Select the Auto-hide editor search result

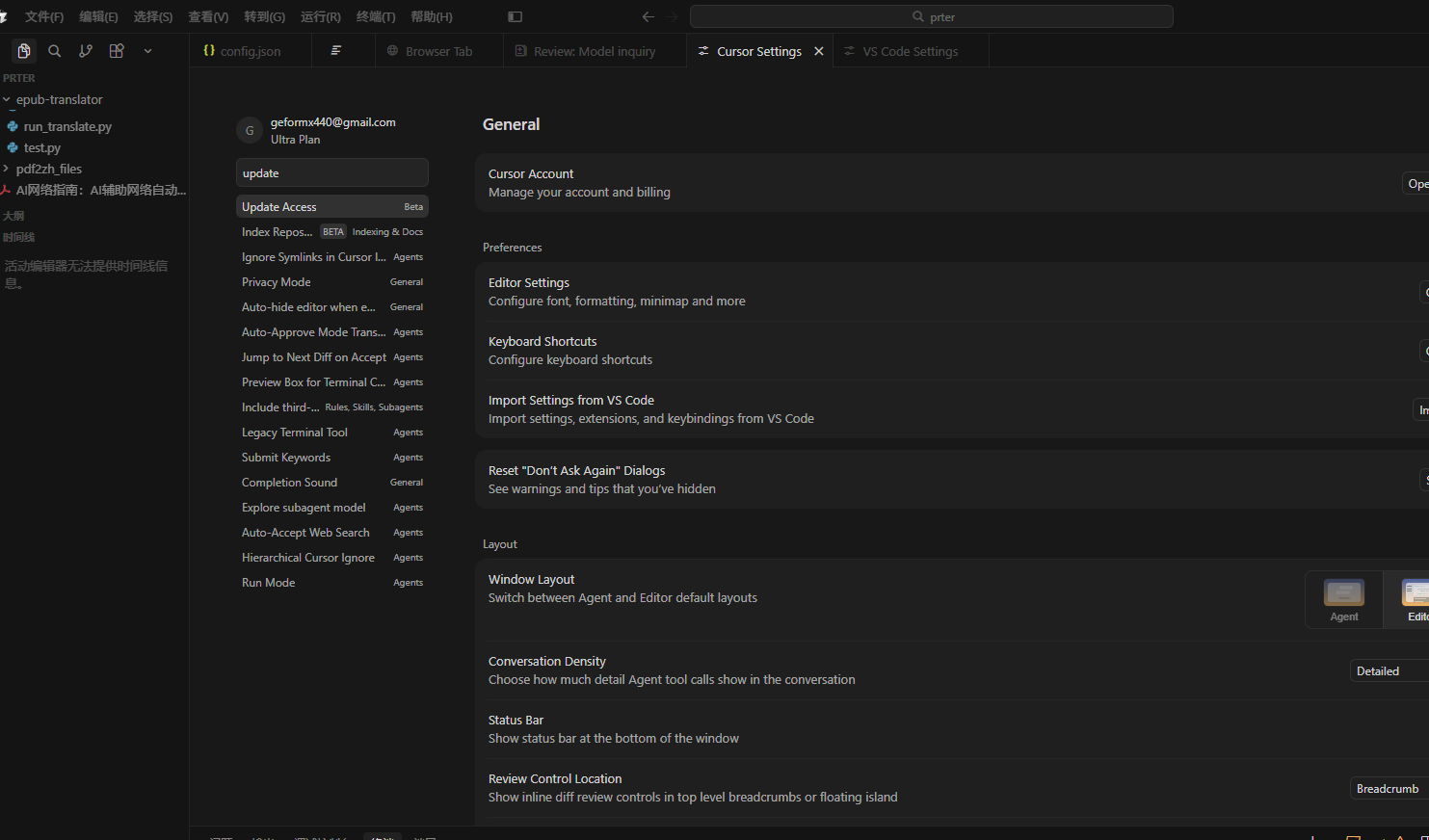click(331, 307)
